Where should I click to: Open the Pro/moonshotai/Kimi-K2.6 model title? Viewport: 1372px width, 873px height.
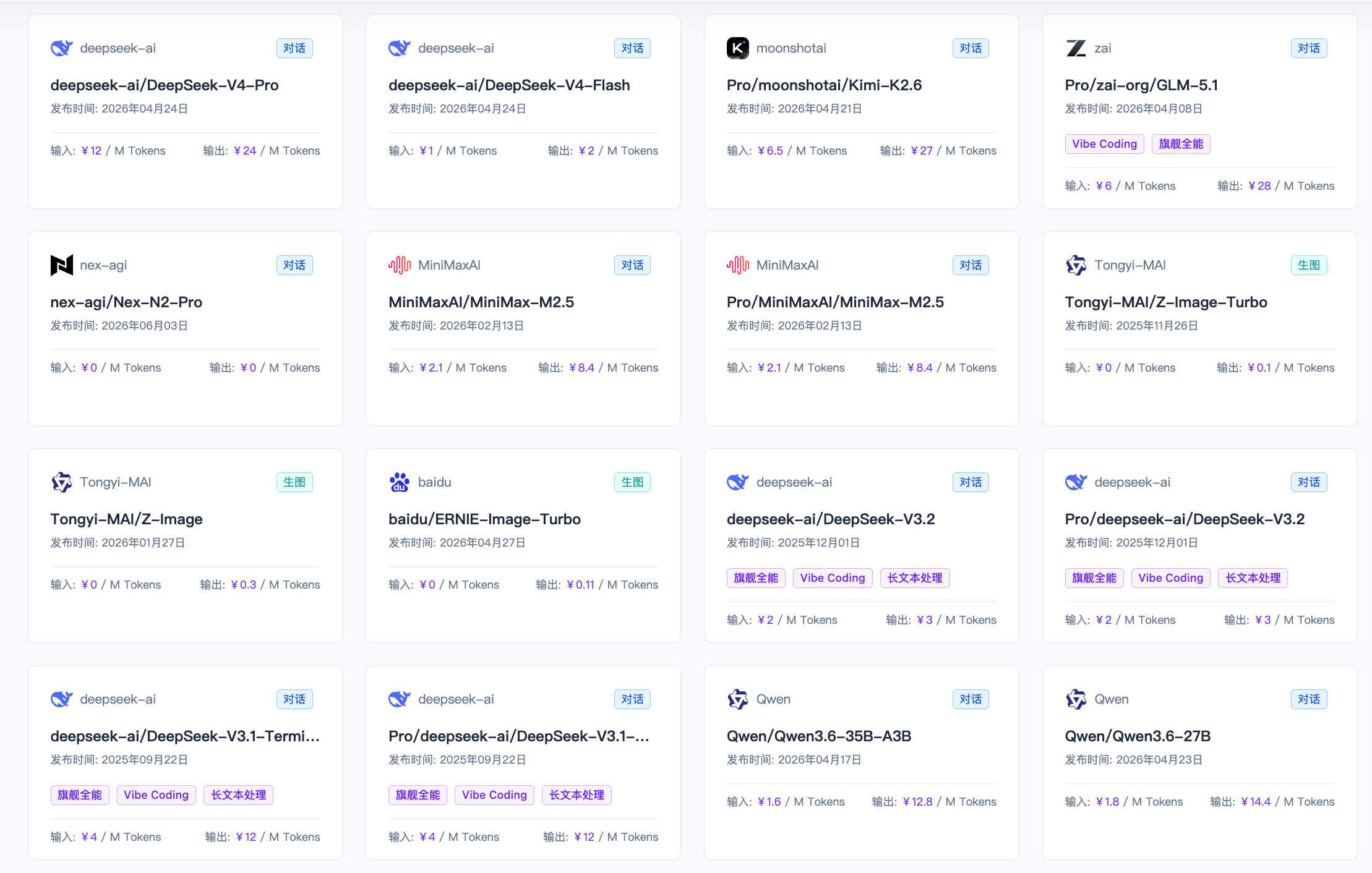(x=824, y=85)
